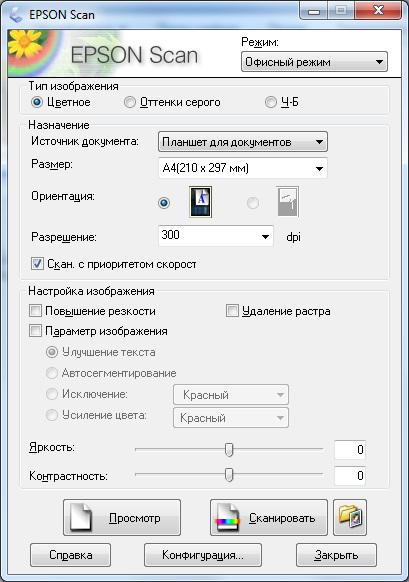Open Справка help button
Screen dimensions: 409x582
(x=71, y=555)
